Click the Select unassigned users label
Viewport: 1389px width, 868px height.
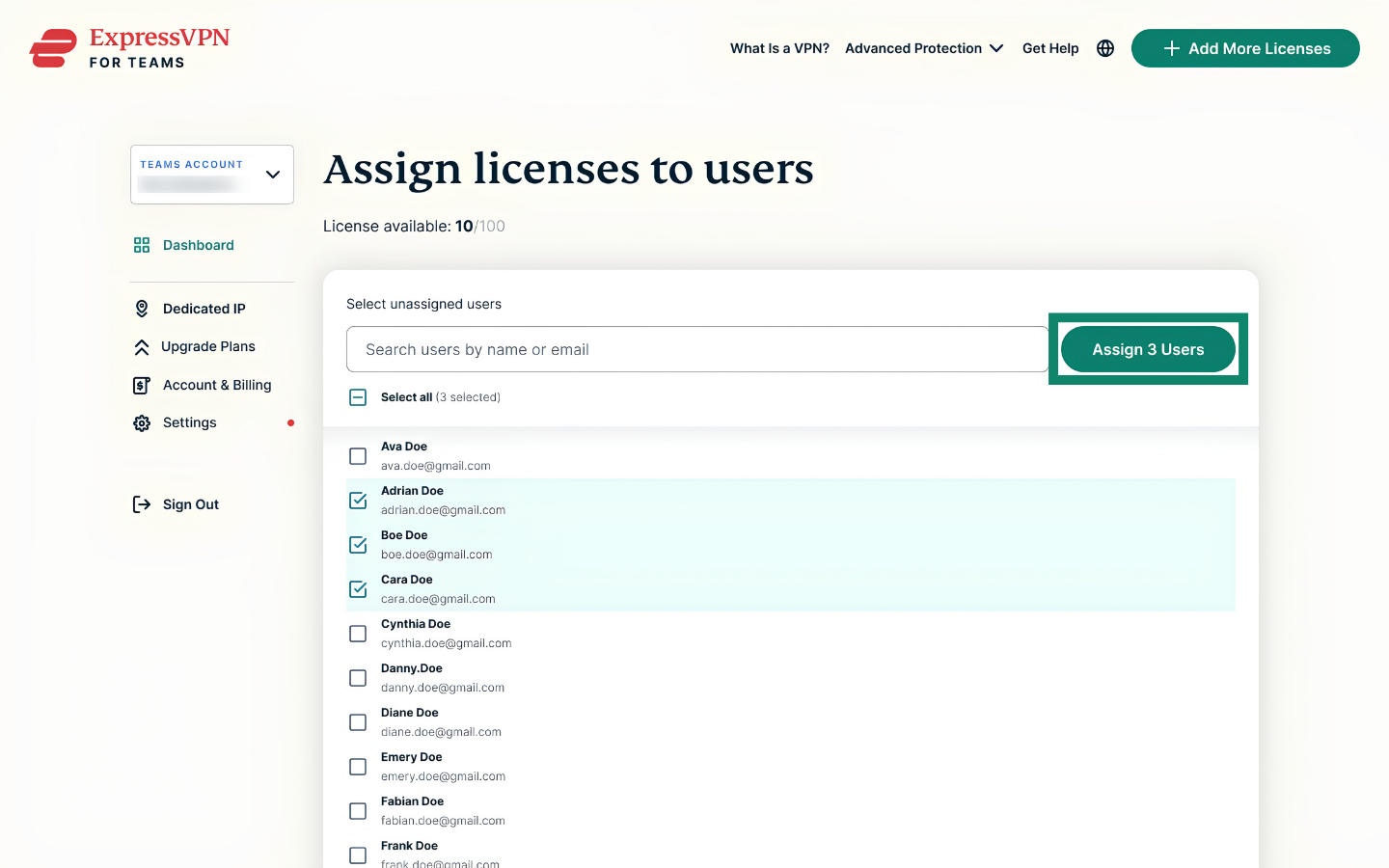point(423,304)
